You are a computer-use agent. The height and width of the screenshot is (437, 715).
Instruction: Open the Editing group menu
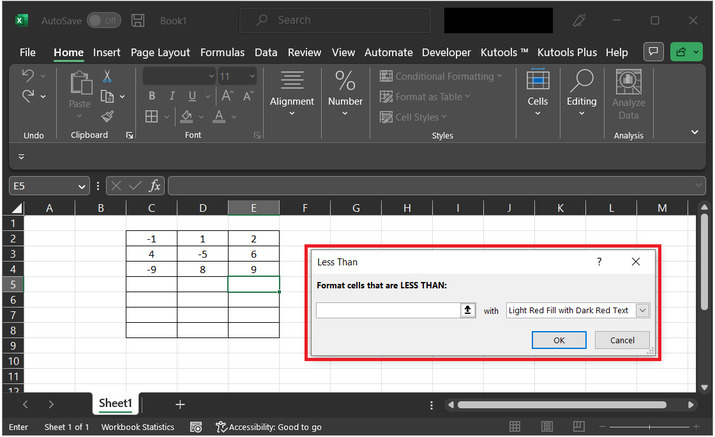point(581,93)
